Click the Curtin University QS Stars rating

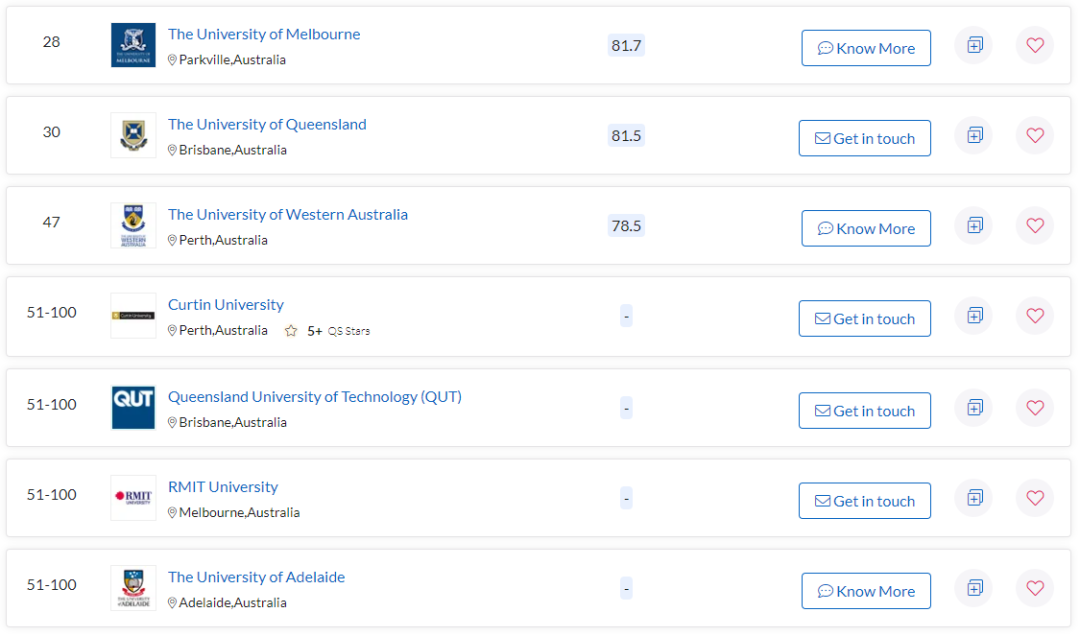(x=327, y=331)
